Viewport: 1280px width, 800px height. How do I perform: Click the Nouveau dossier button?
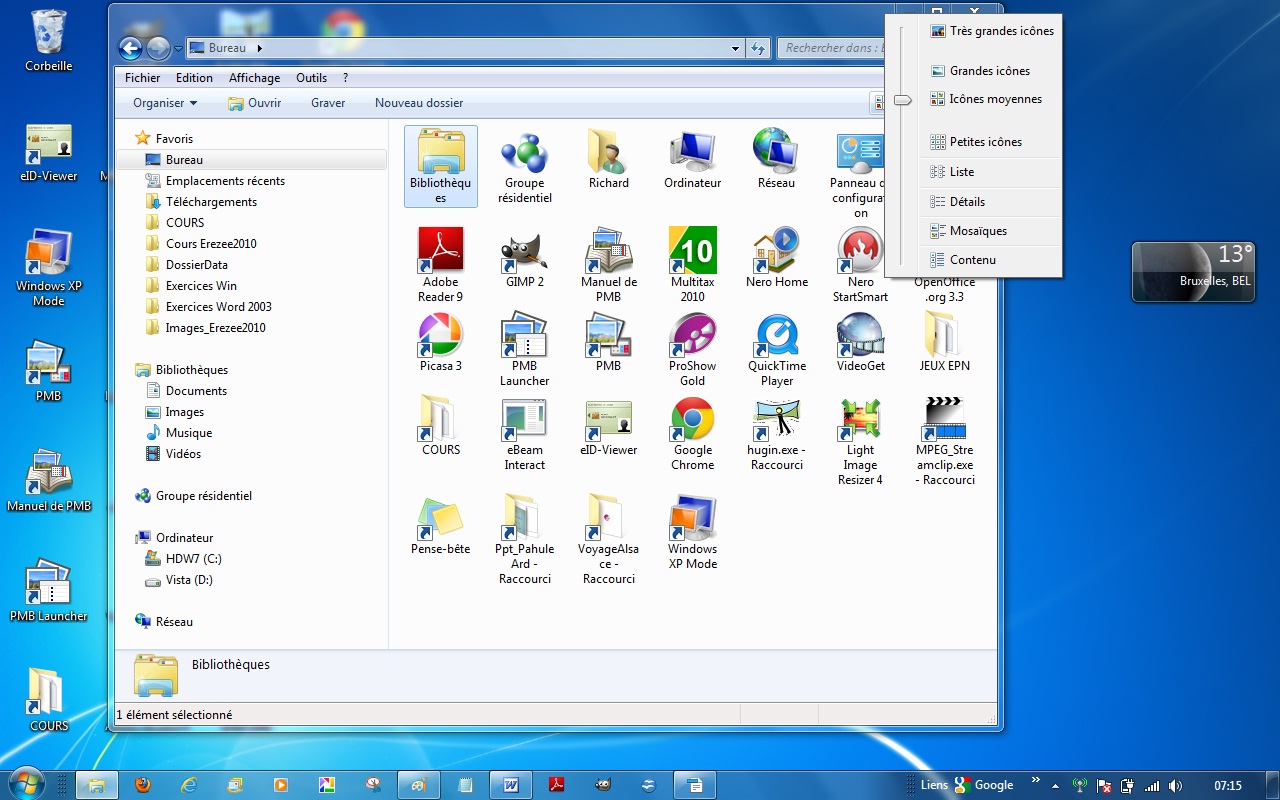tap(419, 103)
